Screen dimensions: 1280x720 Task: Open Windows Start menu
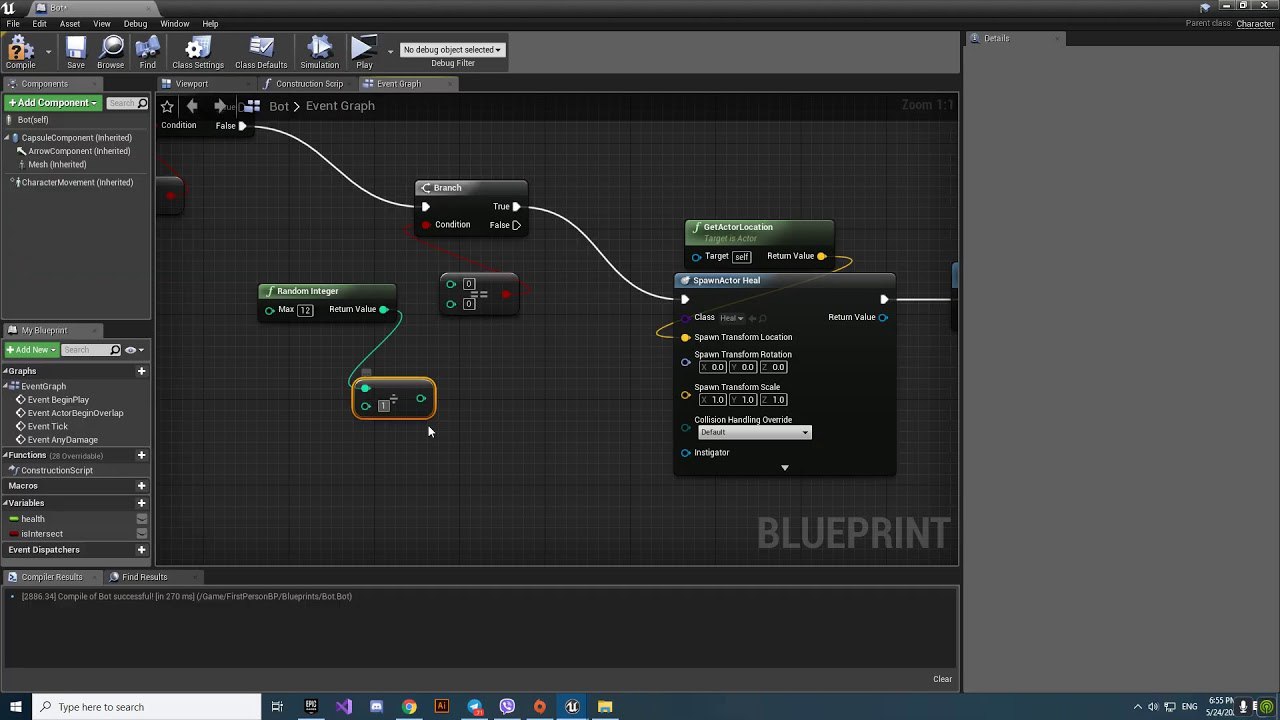(15, 707)
